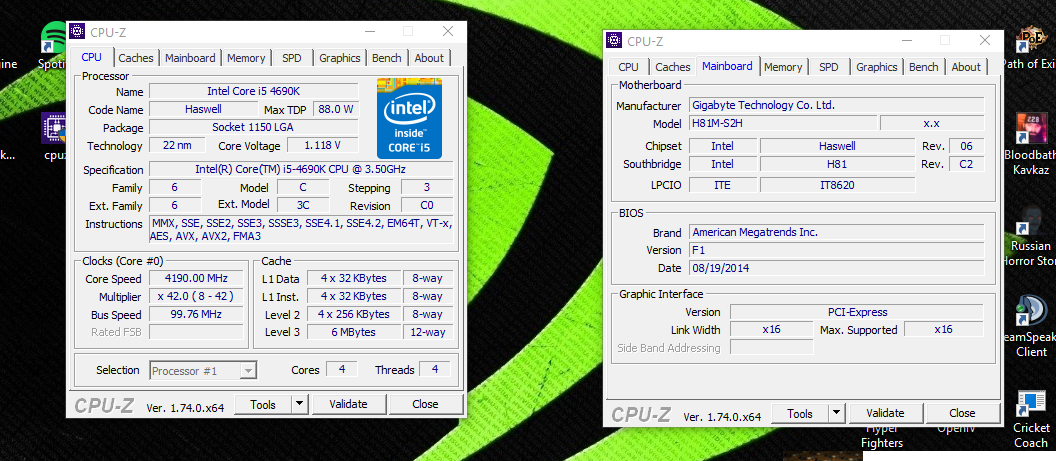The image size is (1056, 461).
Task: Close left CPU-Z window with X button
Action: point(448,31)
